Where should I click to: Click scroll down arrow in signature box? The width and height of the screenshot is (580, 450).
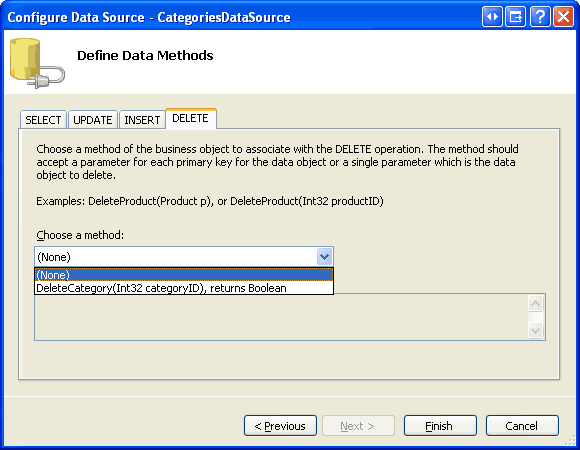[x=535, y=329]
